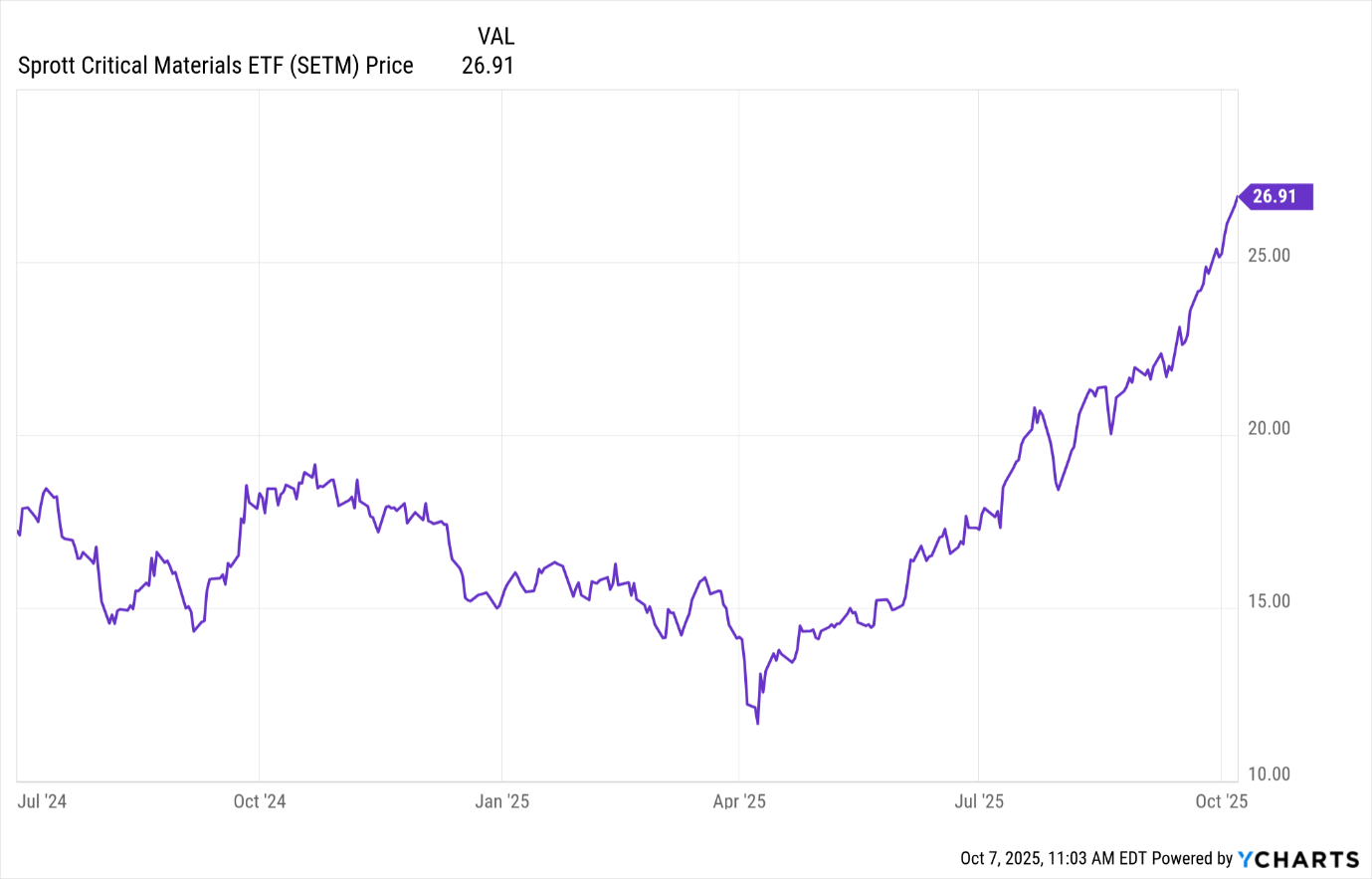Select the Oct '24 x-axis label
Screen dimensions: 1372x879
[259, 801]
